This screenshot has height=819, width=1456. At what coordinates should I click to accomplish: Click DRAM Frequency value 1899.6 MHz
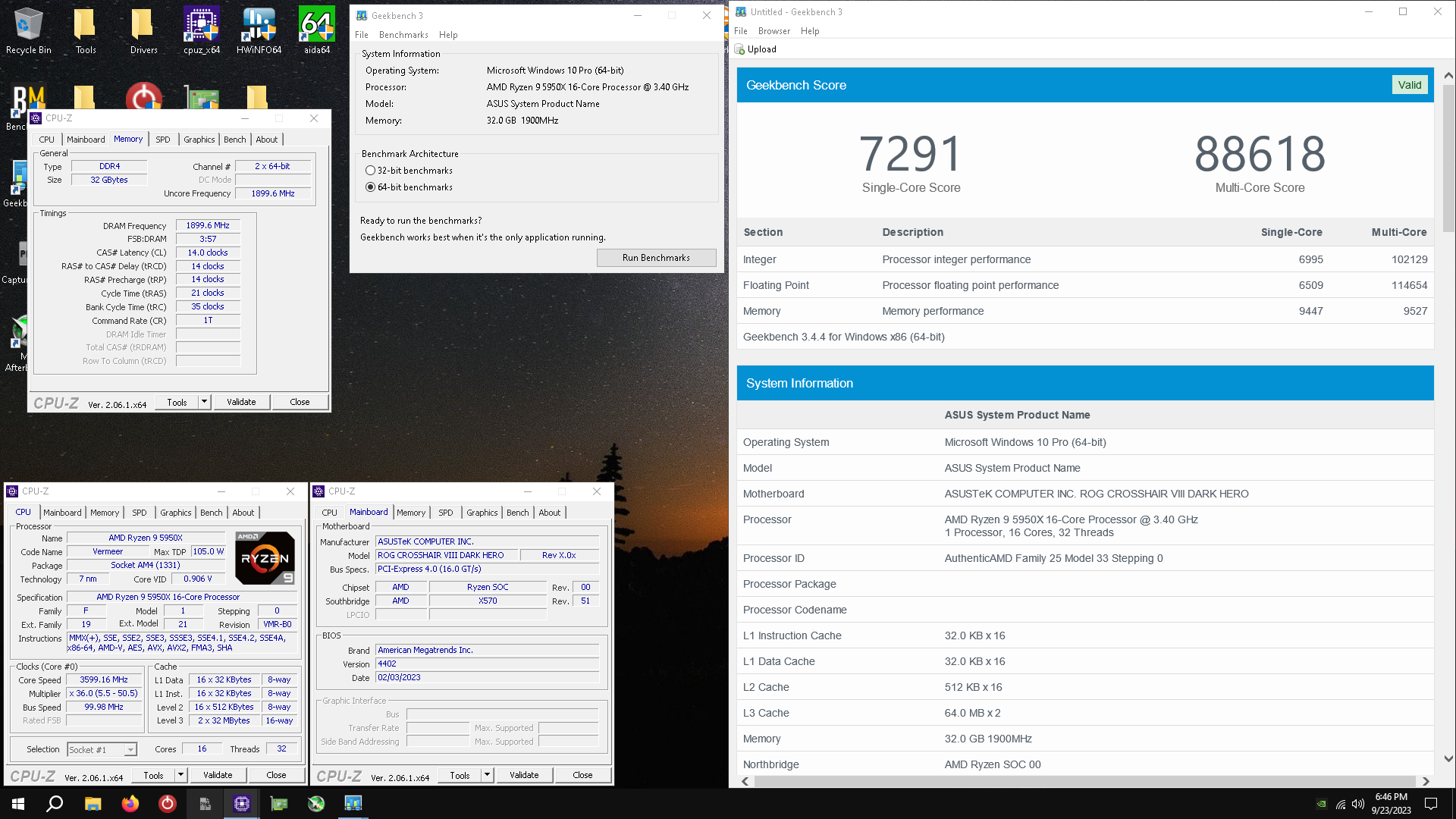coord(208,225)
